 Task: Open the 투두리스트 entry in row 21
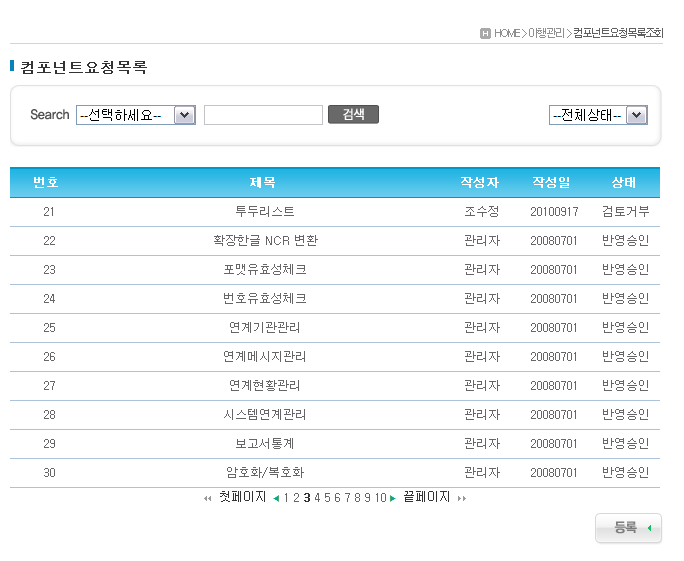265,212
